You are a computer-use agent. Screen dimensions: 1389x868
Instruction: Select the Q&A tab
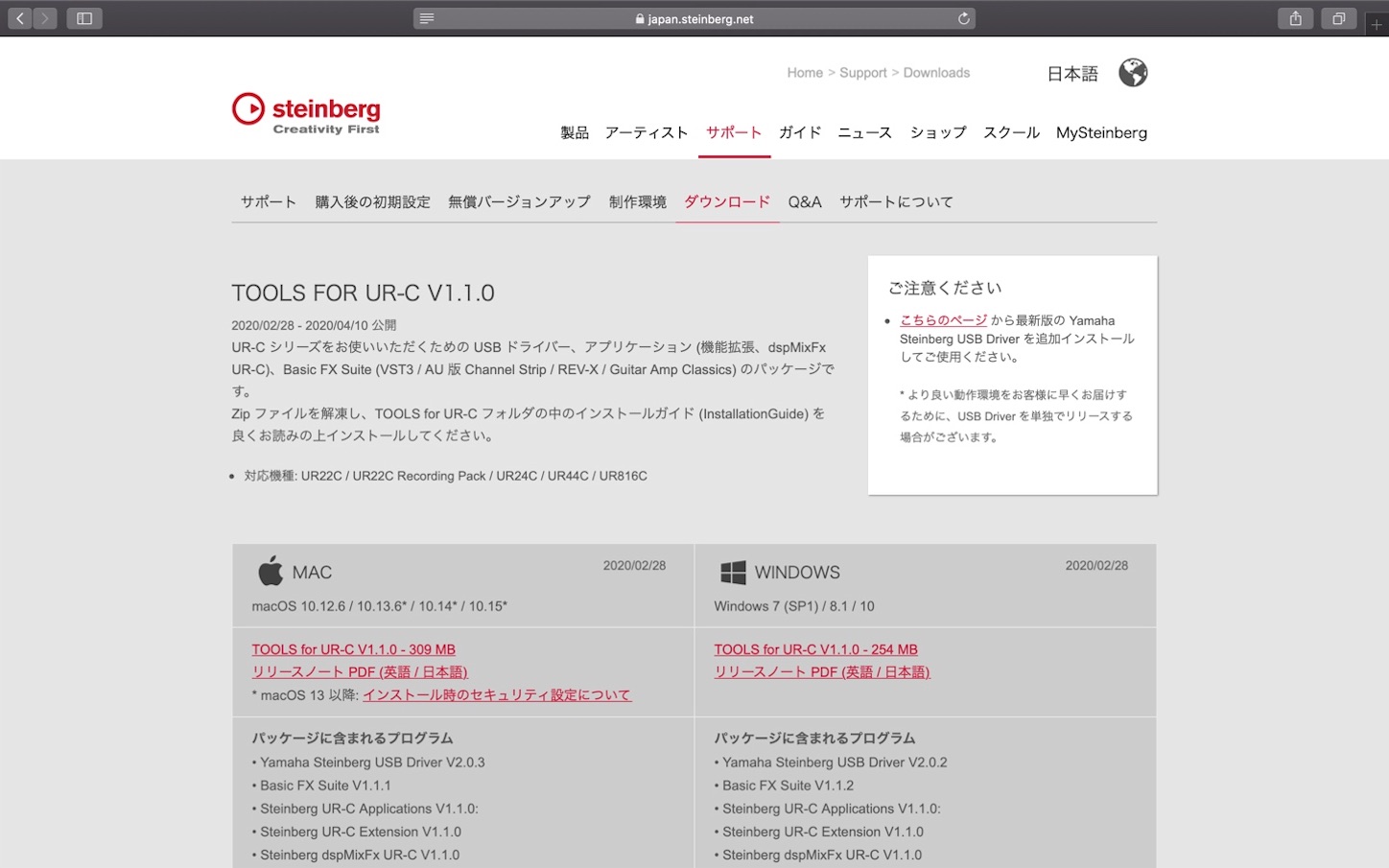click(805, 201)
